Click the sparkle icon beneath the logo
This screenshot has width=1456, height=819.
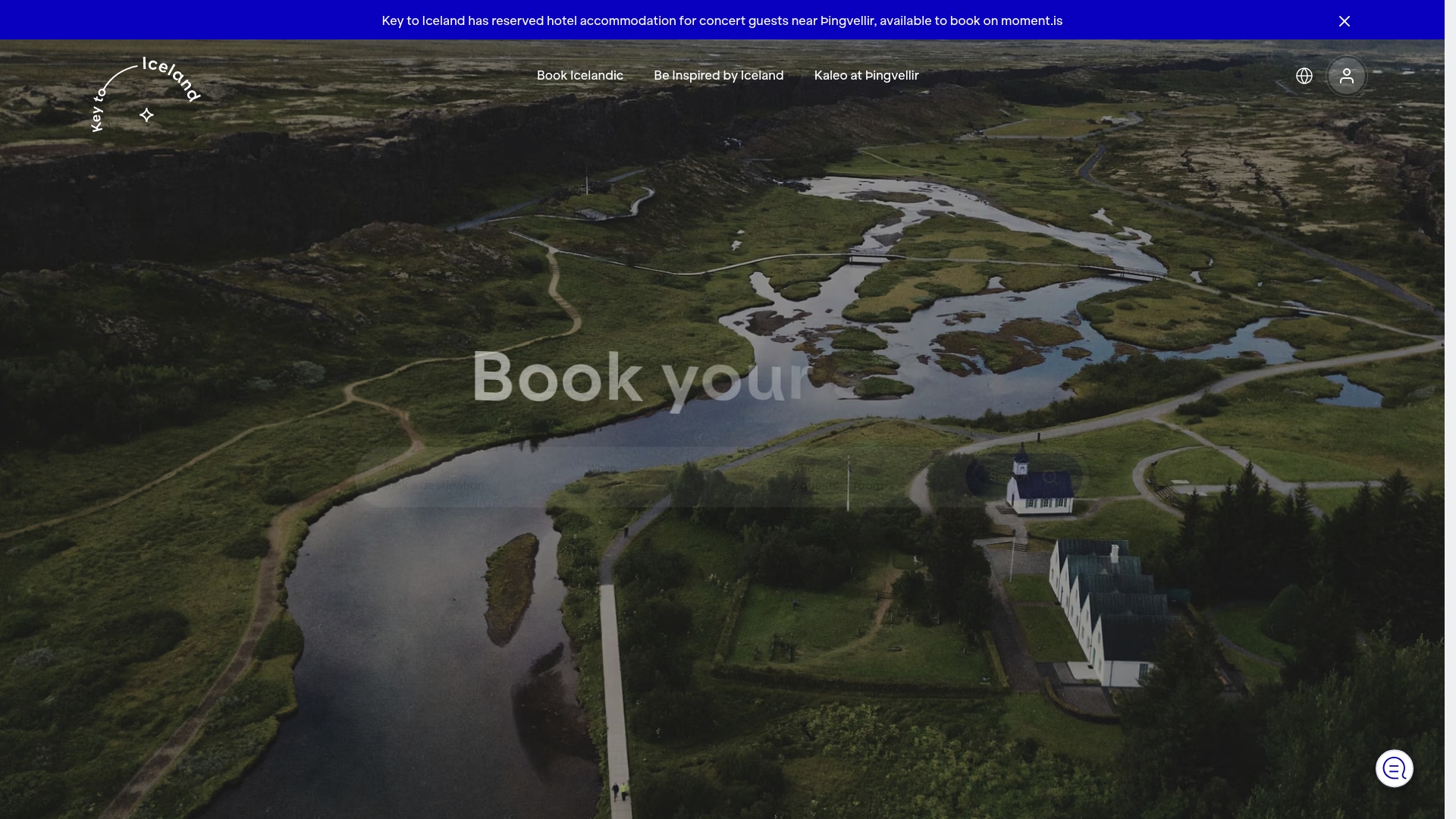coord(146,115)
